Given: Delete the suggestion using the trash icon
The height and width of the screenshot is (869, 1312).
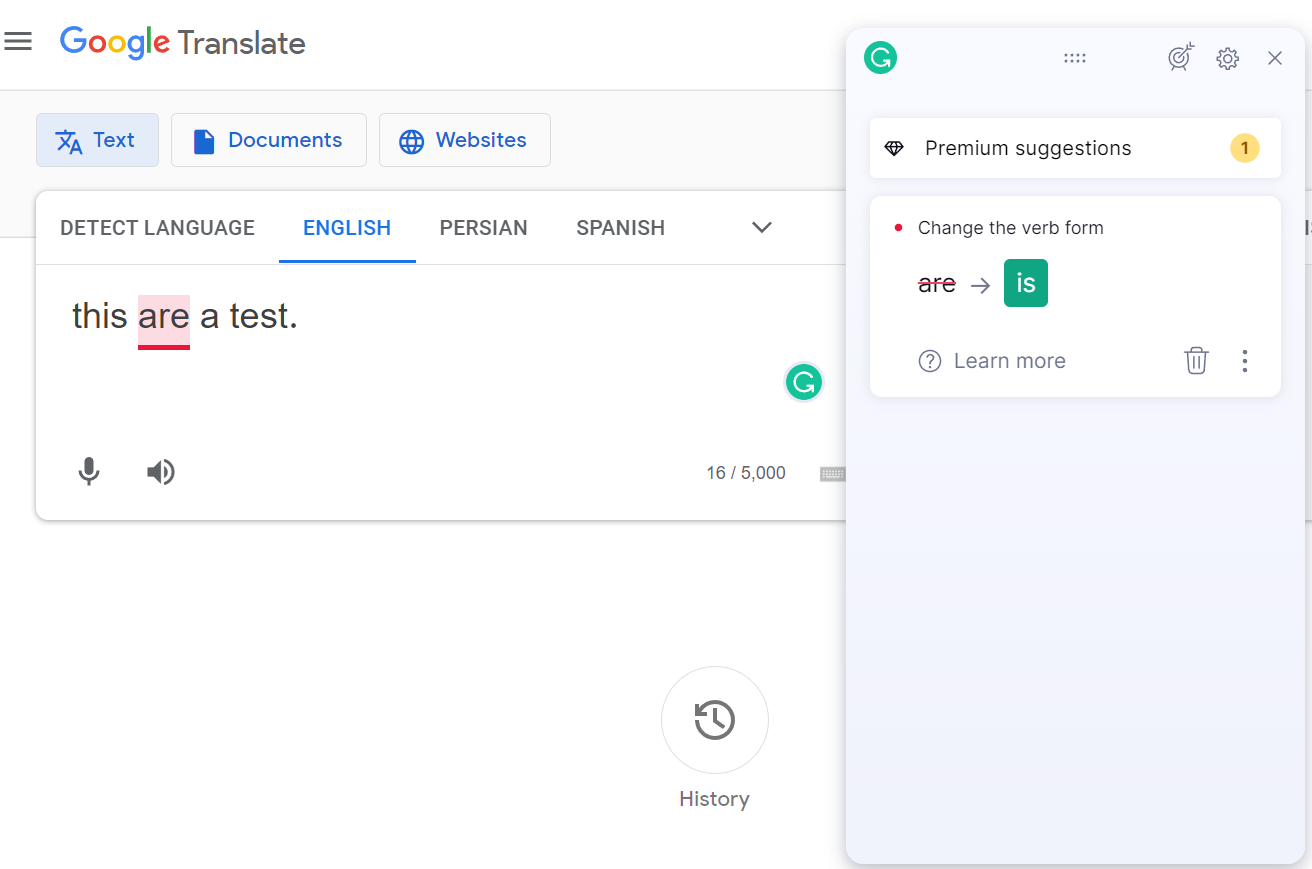Looking at the screenshot, I should (1196, 360).
